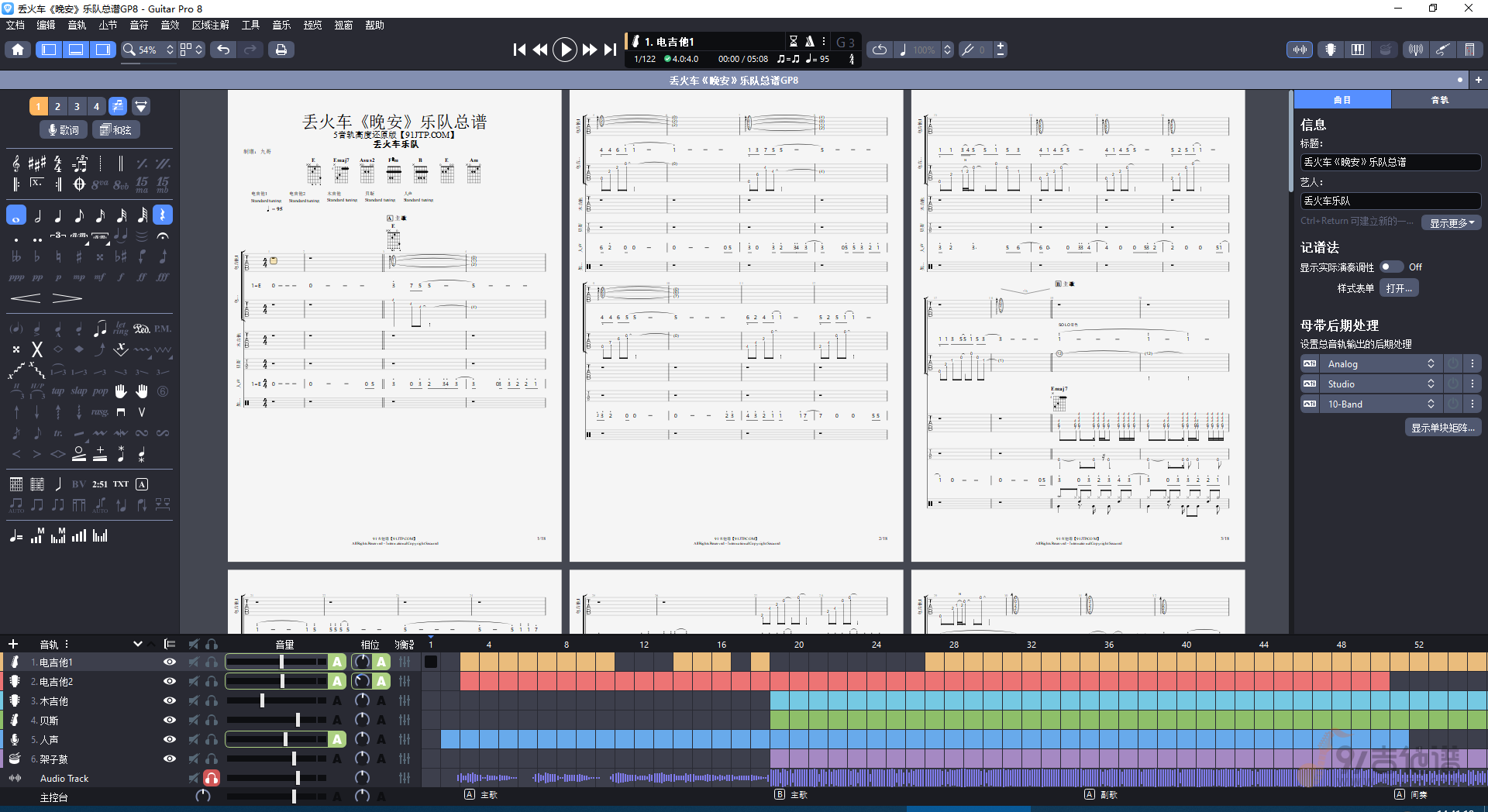The height and width of the screenshot is (812, 1488).
Task: Show the guitar fretboard view
Action: 1331,50
